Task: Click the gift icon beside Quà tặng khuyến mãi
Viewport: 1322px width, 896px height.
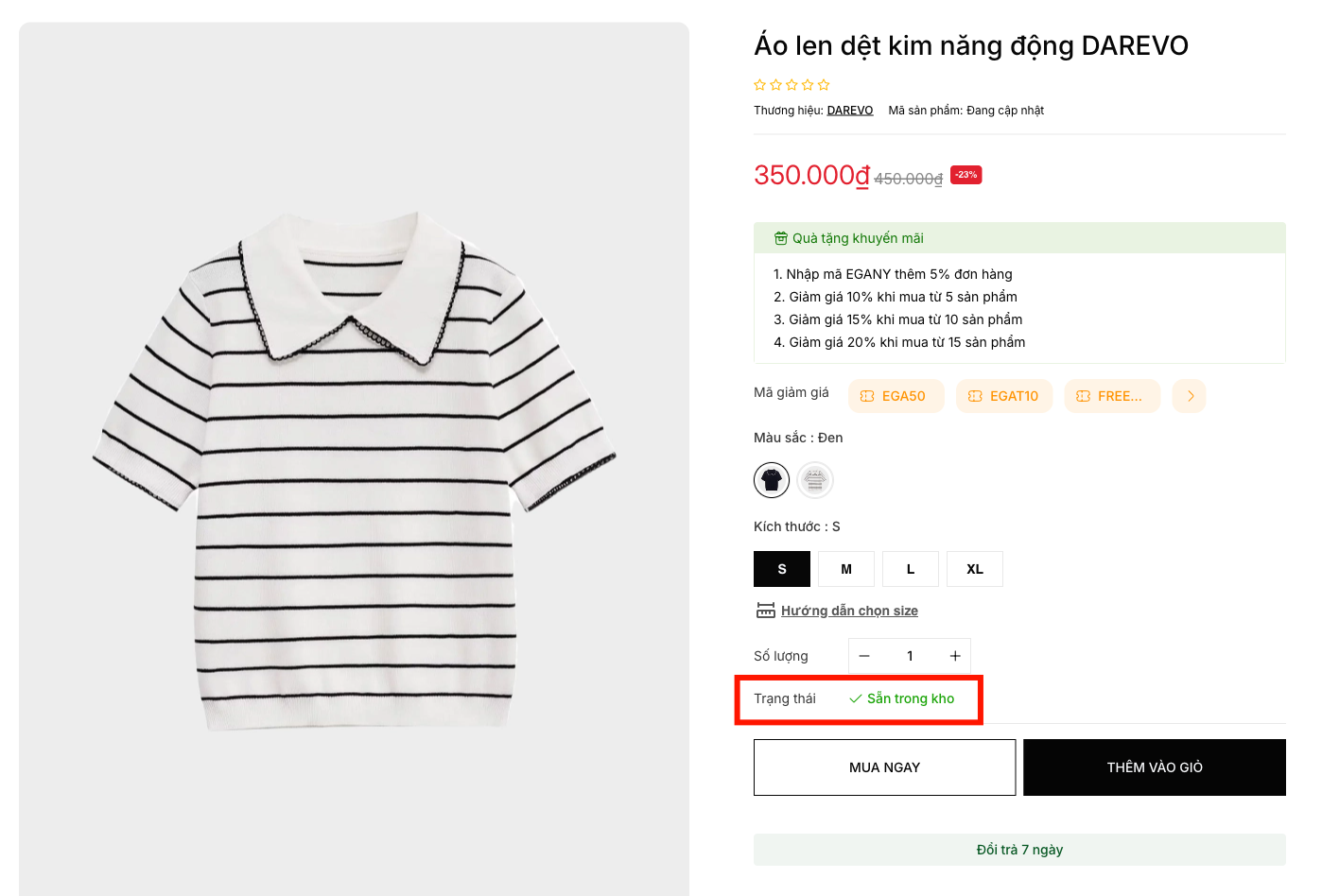Action: 780,238
